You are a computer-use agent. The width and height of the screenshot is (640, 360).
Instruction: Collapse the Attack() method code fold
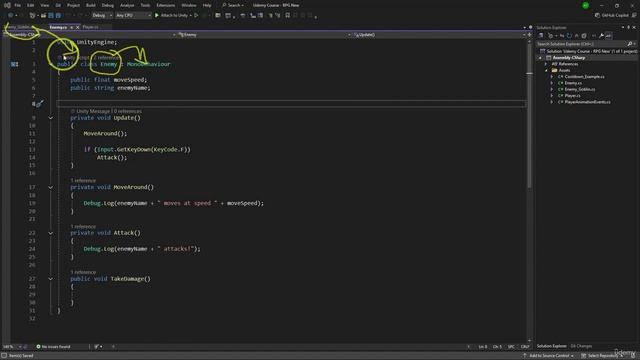[x=51, y=233]
